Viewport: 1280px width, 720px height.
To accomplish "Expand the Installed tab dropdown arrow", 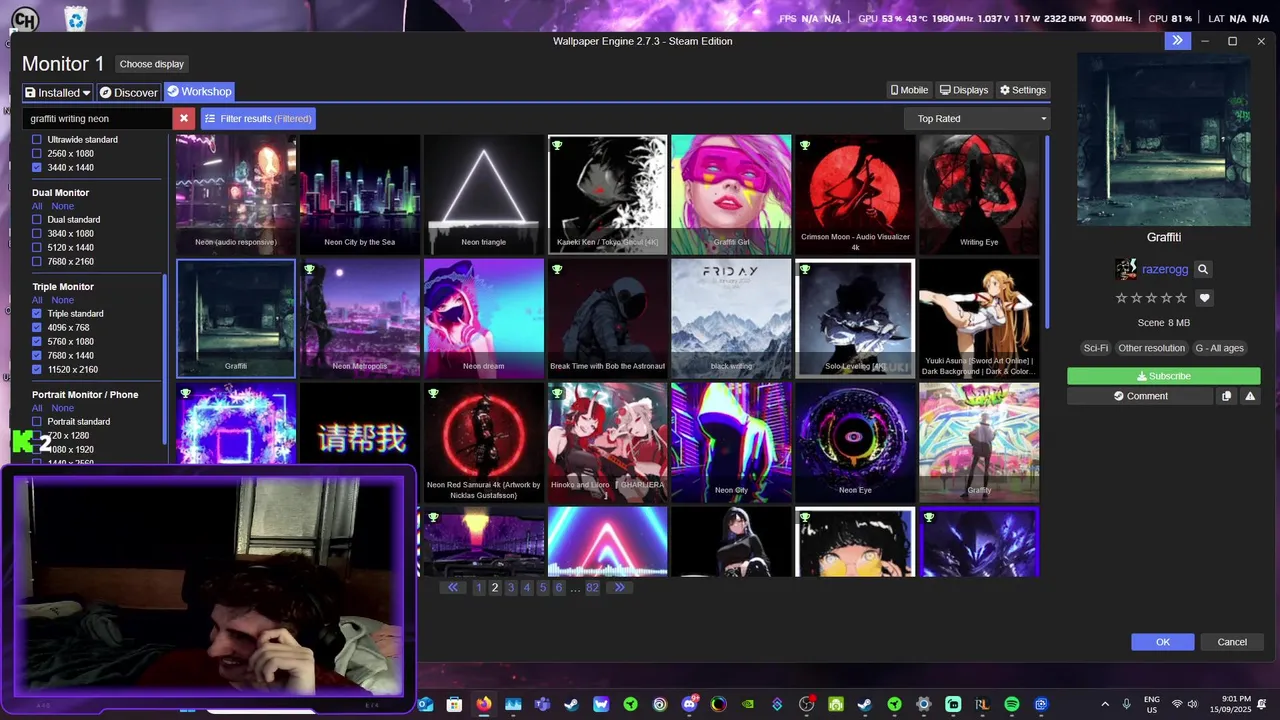I will (x=86, y=92).
